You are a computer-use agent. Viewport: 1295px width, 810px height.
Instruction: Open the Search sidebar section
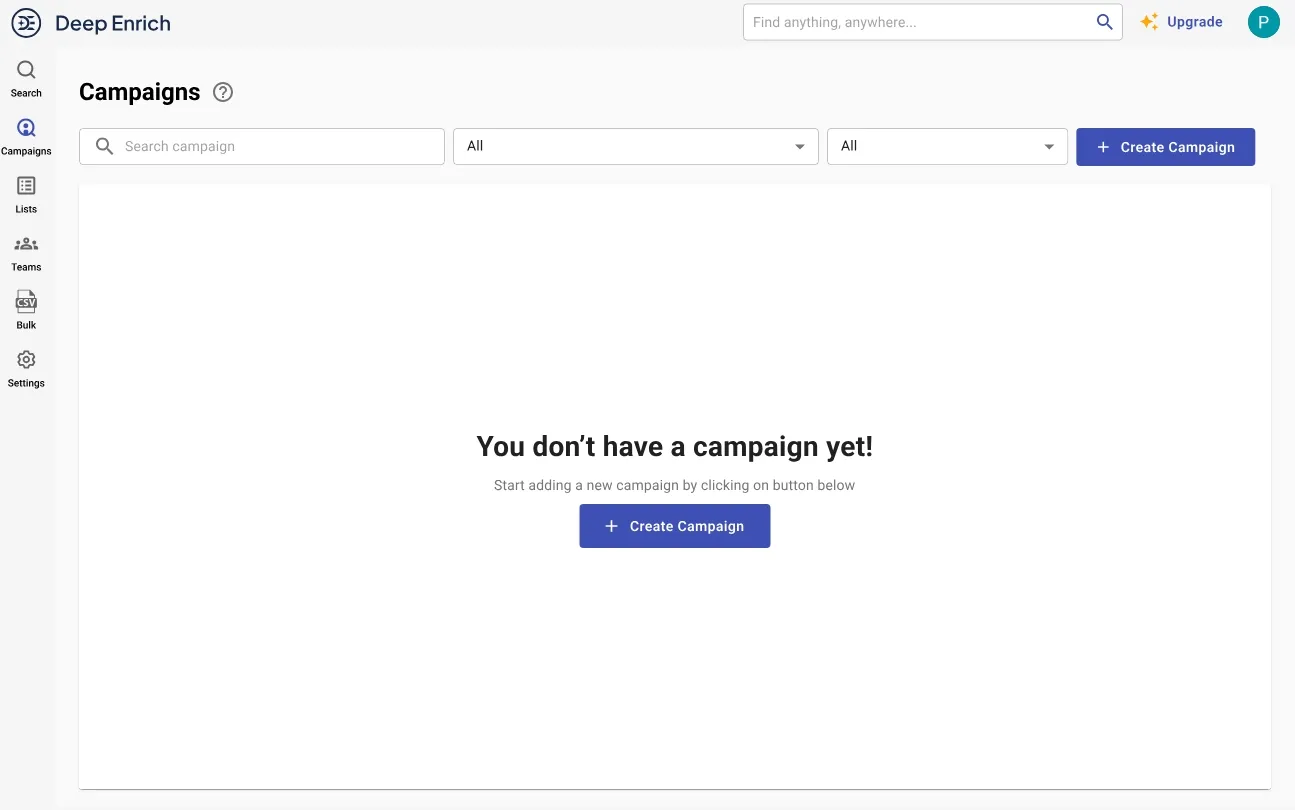26,78
